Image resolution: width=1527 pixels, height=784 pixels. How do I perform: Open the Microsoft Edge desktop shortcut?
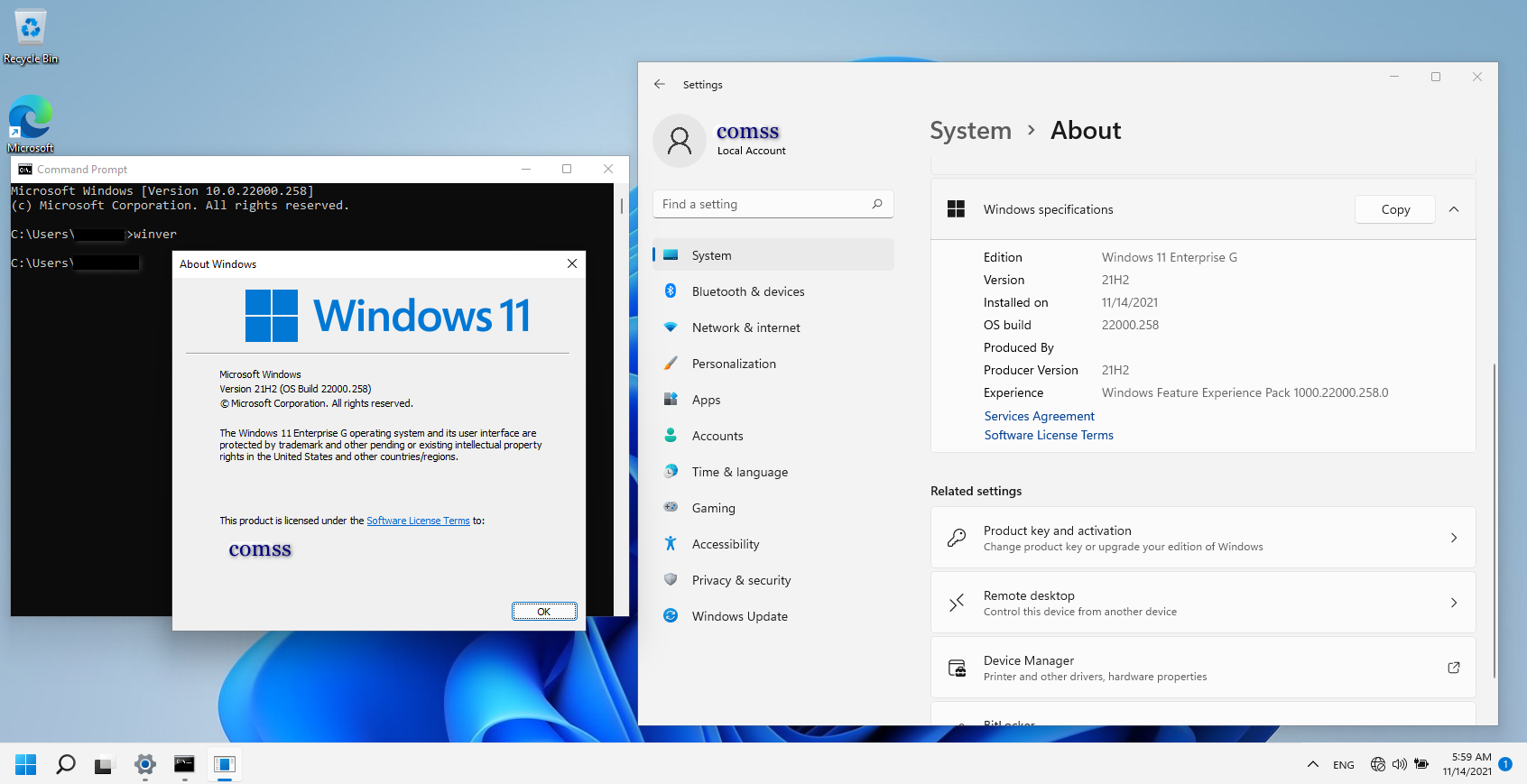click(x=31, y=124)
